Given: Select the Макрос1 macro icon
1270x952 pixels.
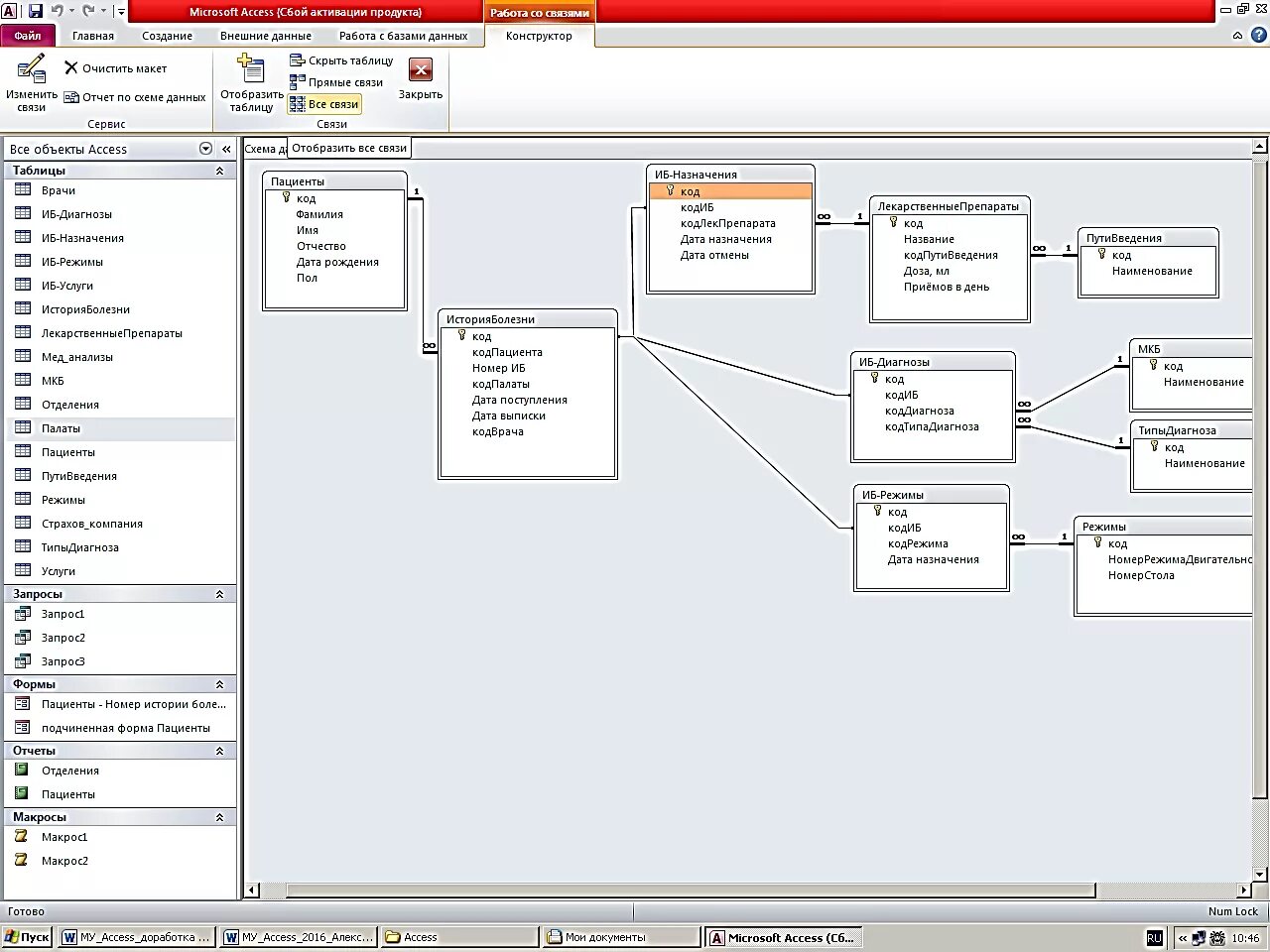Looking at the screenshot, I should (x=22, y=837).
